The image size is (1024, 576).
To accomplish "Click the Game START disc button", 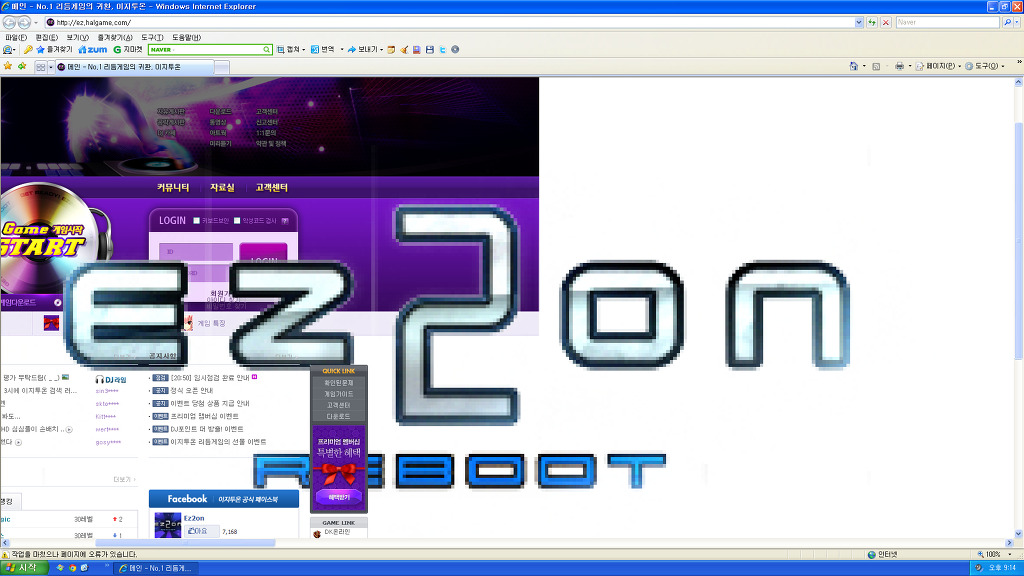I will pyautogui.click(x=45, y=238).
